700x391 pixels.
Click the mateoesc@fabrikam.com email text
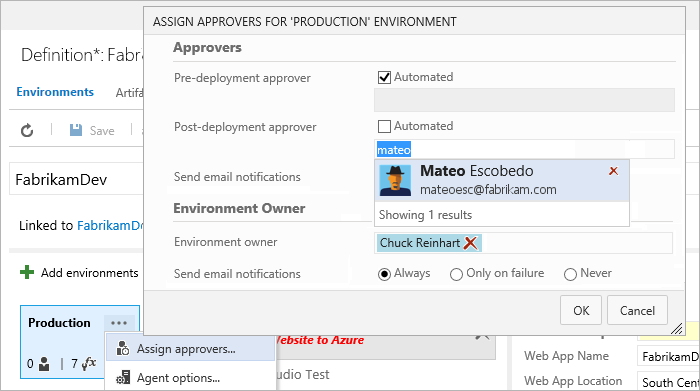point(488,190)
